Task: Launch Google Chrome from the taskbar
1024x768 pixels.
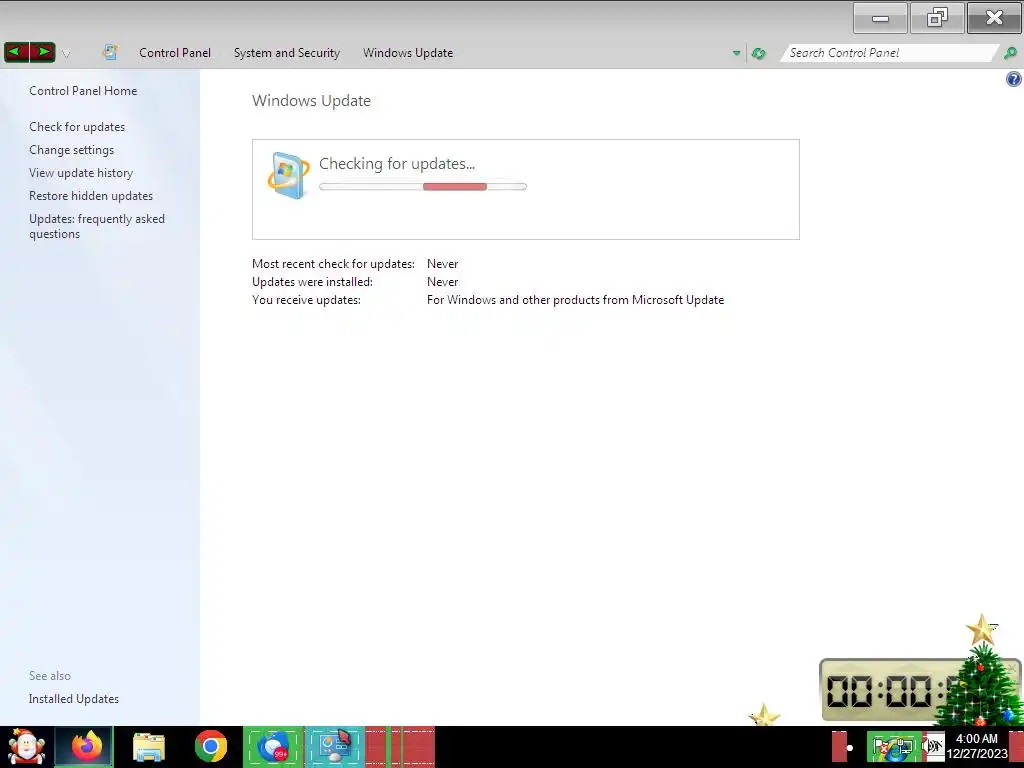Action: [x=211, y=746]
